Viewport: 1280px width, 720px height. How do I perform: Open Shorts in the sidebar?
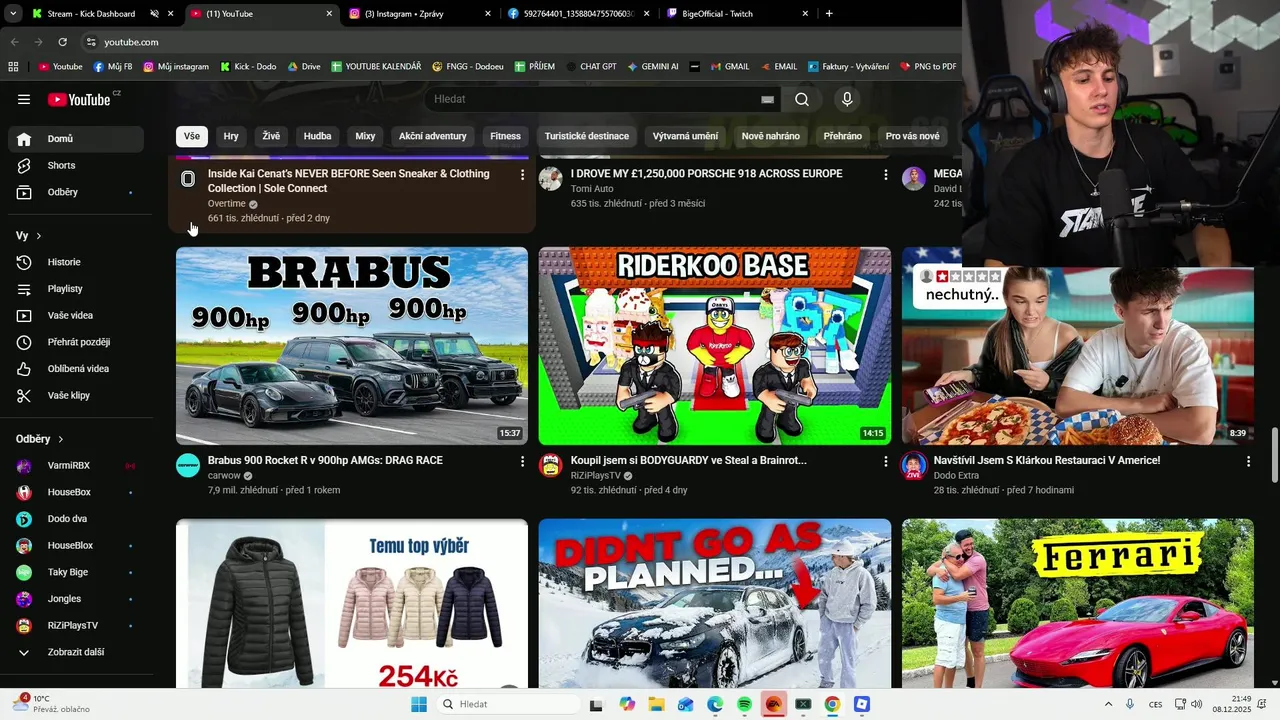pyautogui.click(x=76, y=165)
